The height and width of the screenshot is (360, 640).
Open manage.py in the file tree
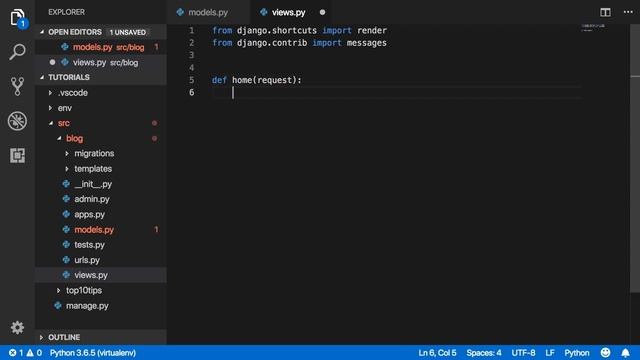coord(87,305)
